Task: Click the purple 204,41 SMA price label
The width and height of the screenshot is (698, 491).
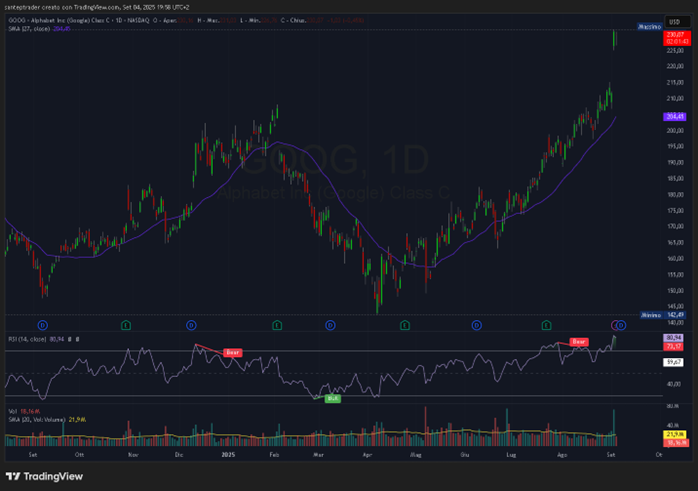Action: click(x=675, y=117)
